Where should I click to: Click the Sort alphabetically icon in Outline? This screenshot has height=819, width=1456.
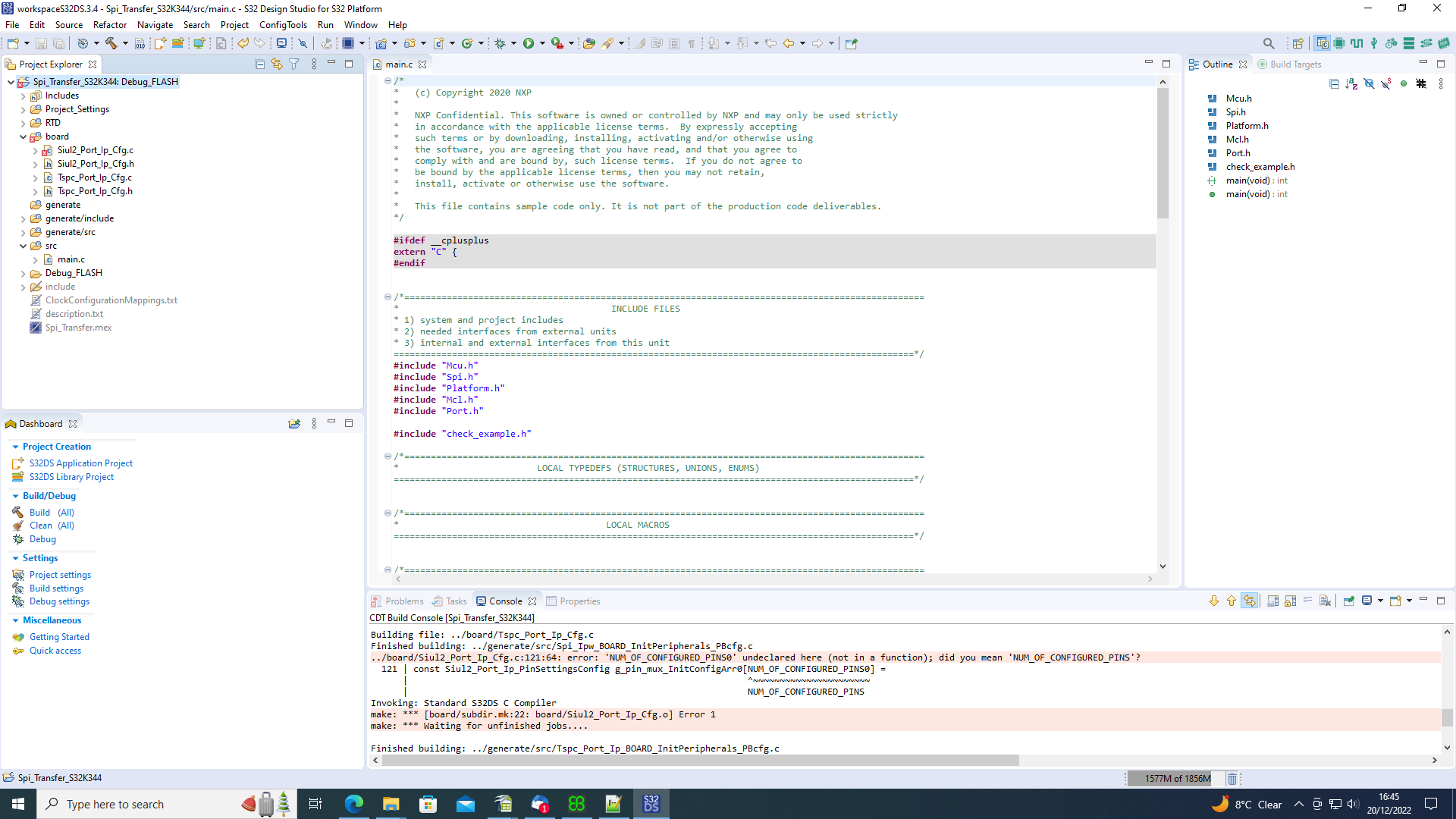point(1351,84)
